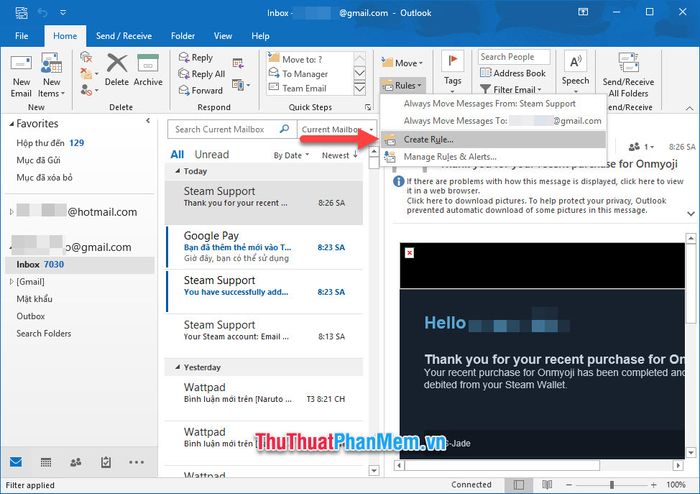Open the Google Pay email
700x494 pixels.
click(x=264, y=247)
